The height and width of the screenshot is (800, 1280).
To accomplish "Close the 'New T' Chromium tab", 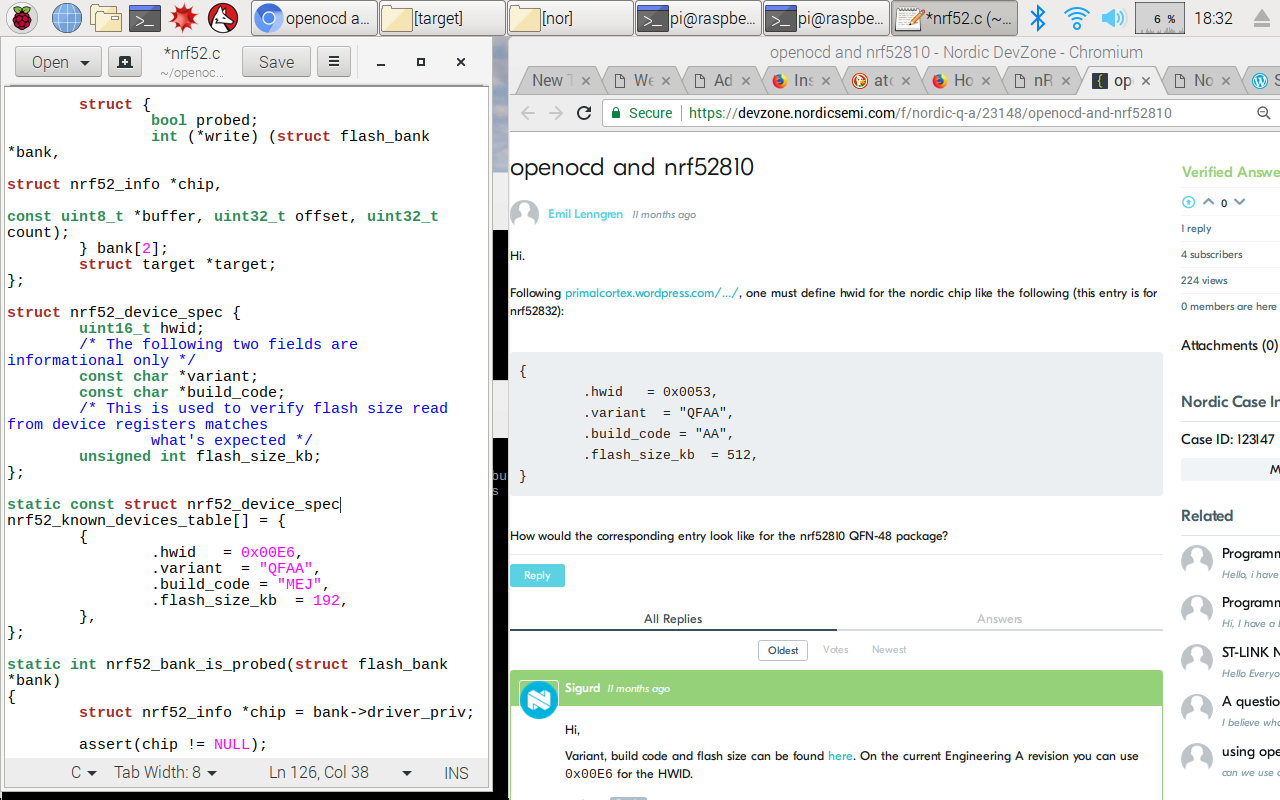I will click(x=587, y=80).
